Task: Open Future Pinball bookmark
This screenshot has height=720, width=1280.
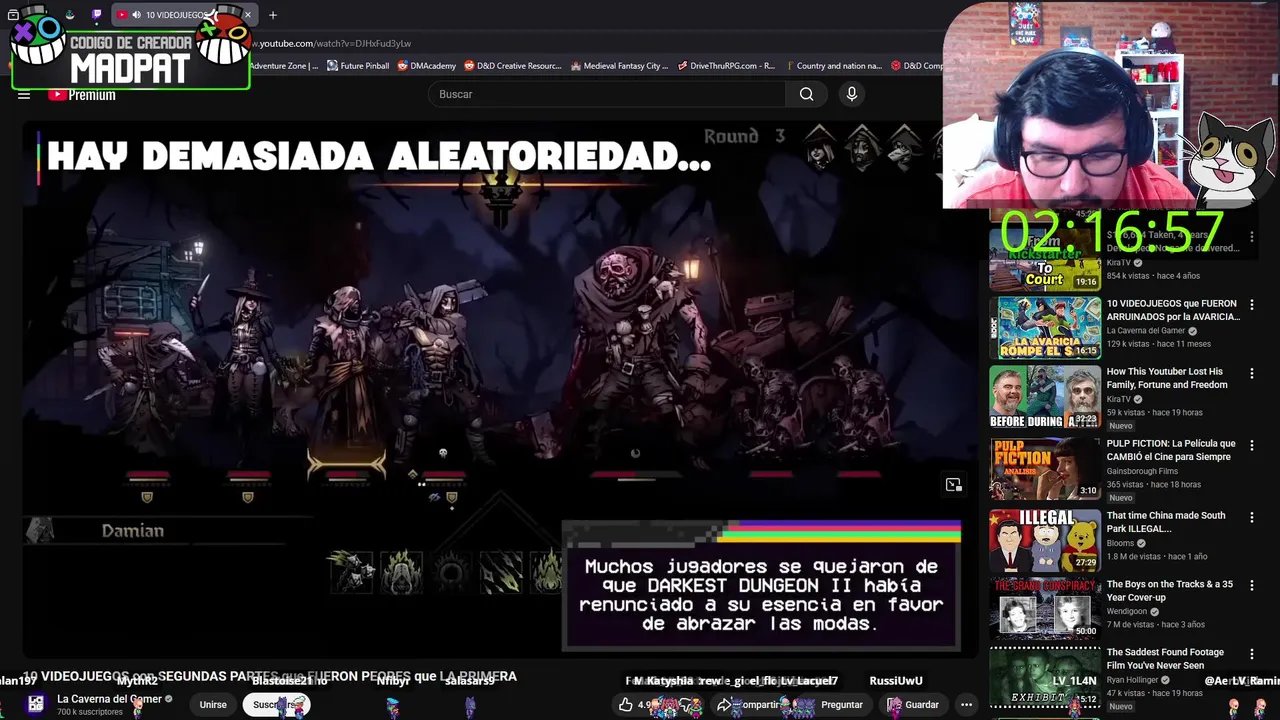Action: pyautogui.click(x=358, y=66)
